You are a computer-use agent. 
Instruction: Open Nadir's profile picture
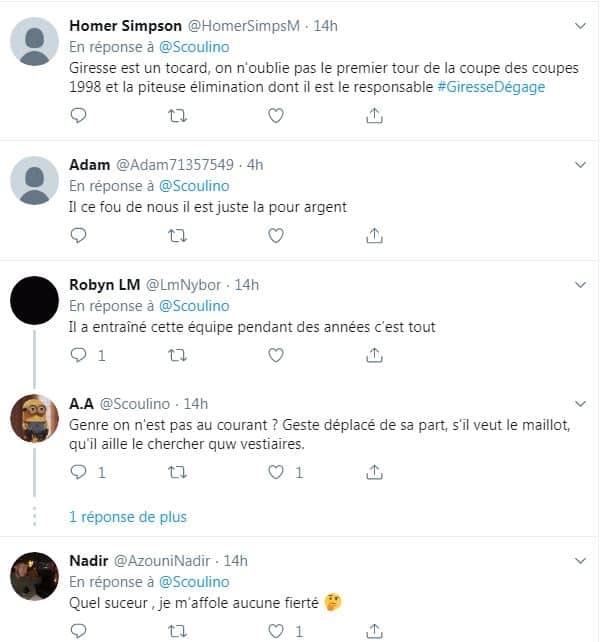pos(34,576)
